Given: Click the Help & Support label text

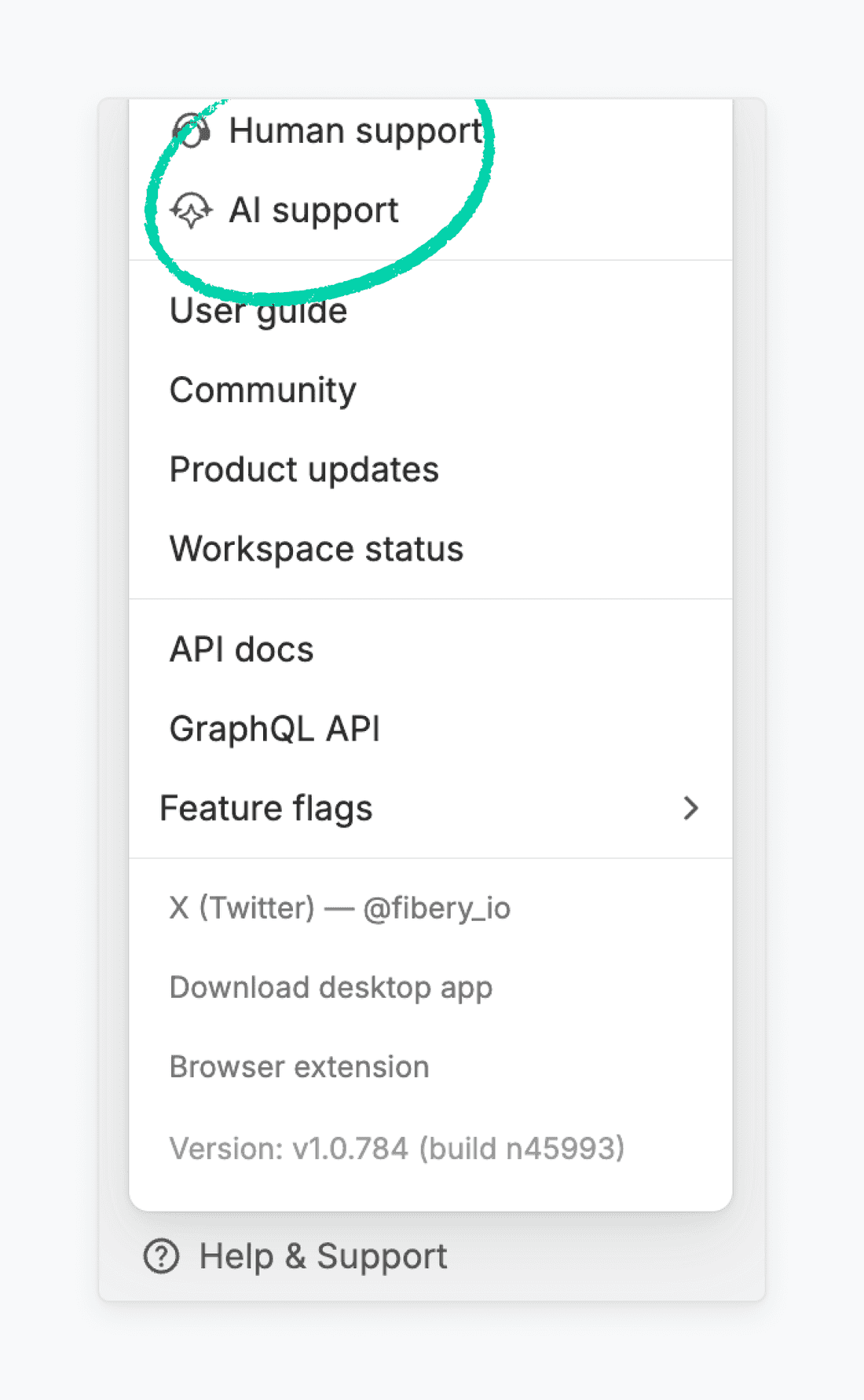Looking at the screenshot, I should tap(323, 1256).
